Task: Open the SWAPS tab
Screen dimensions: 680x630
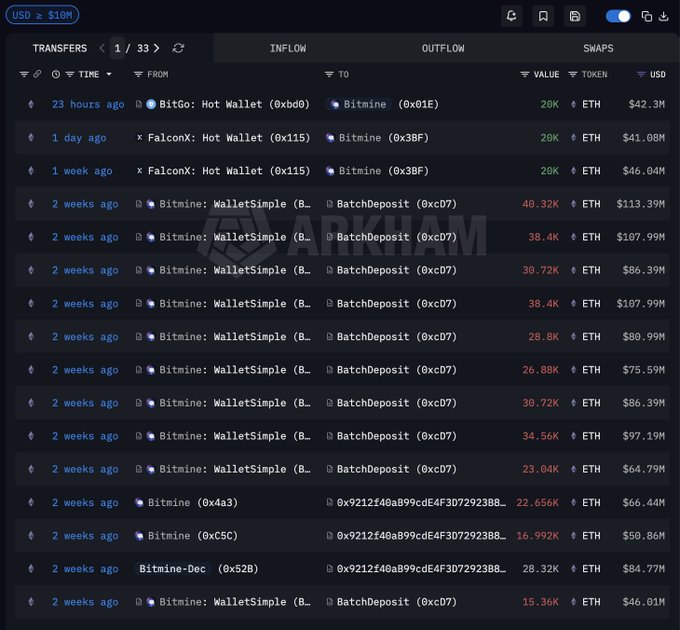Action: click(598, 48)
